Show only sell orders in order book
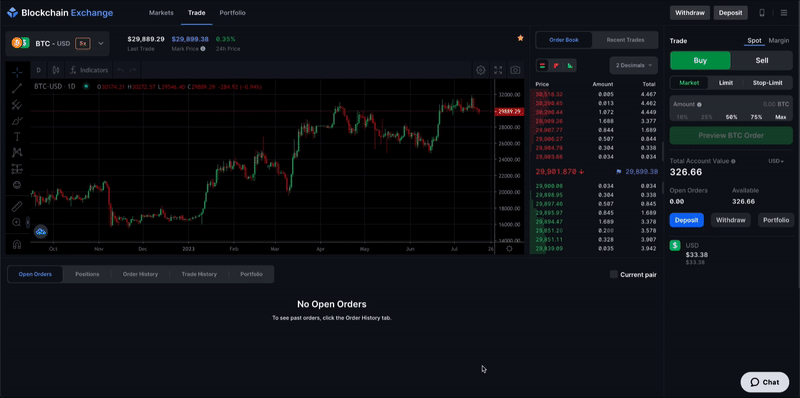This screenshot has height=398, width=800. 556,65
